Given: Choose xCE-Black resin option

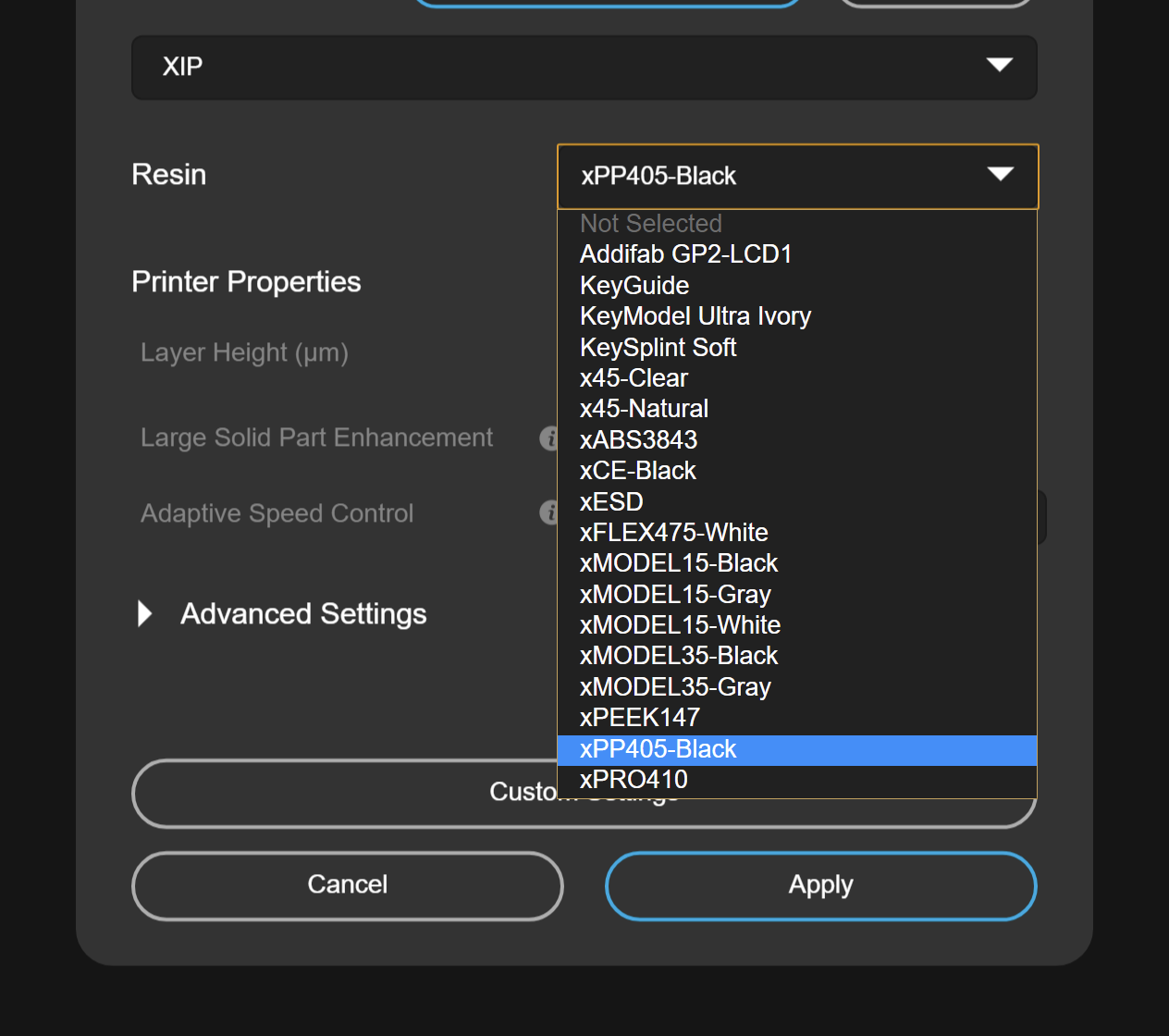Looking at the screenshot, I should (x=797, y=471).
